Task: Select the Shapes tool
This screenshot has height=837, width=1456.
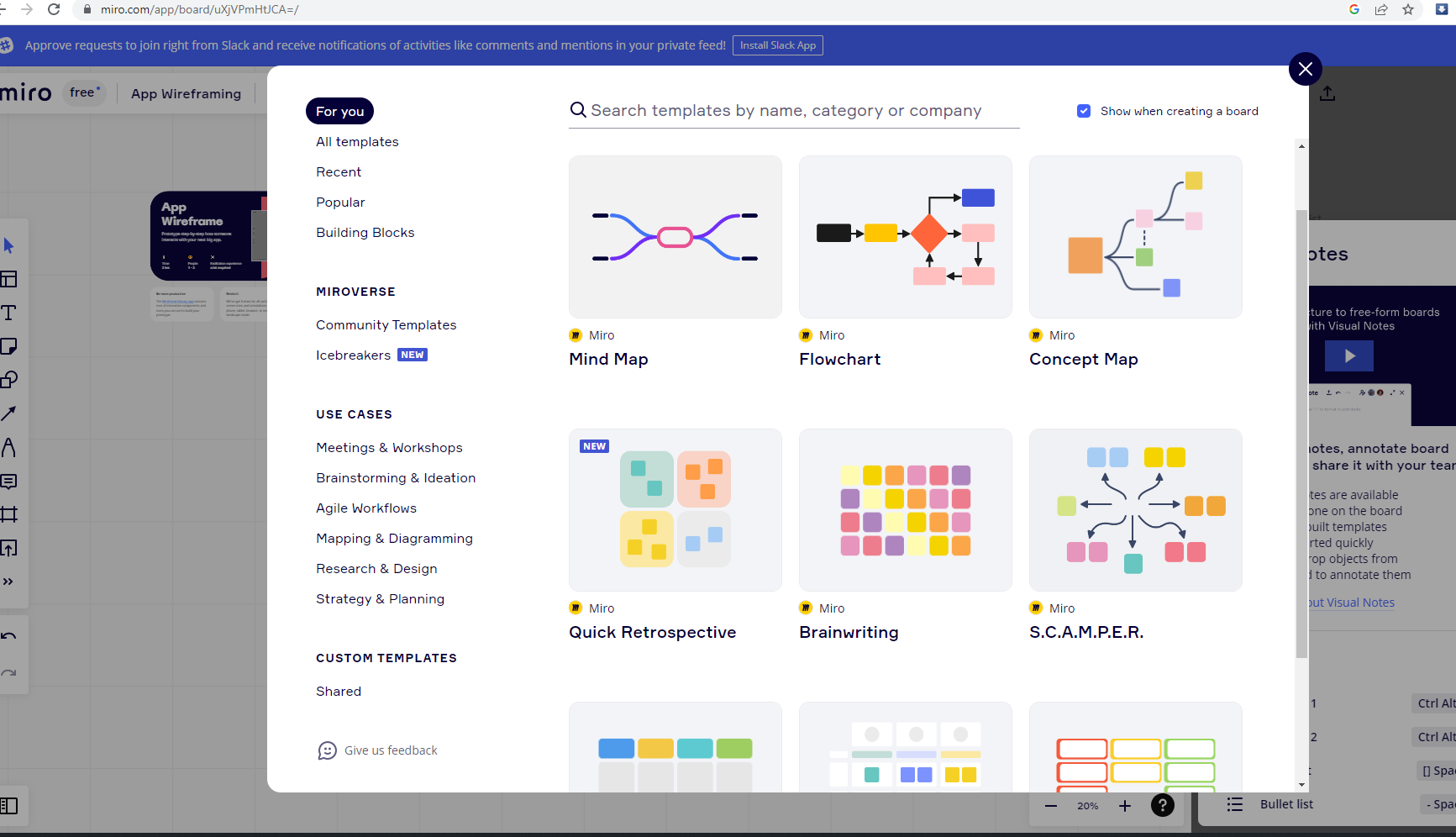Action: coord(8,380)
